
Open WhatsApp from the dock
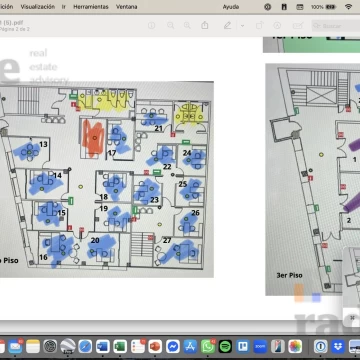pos(208,346)
